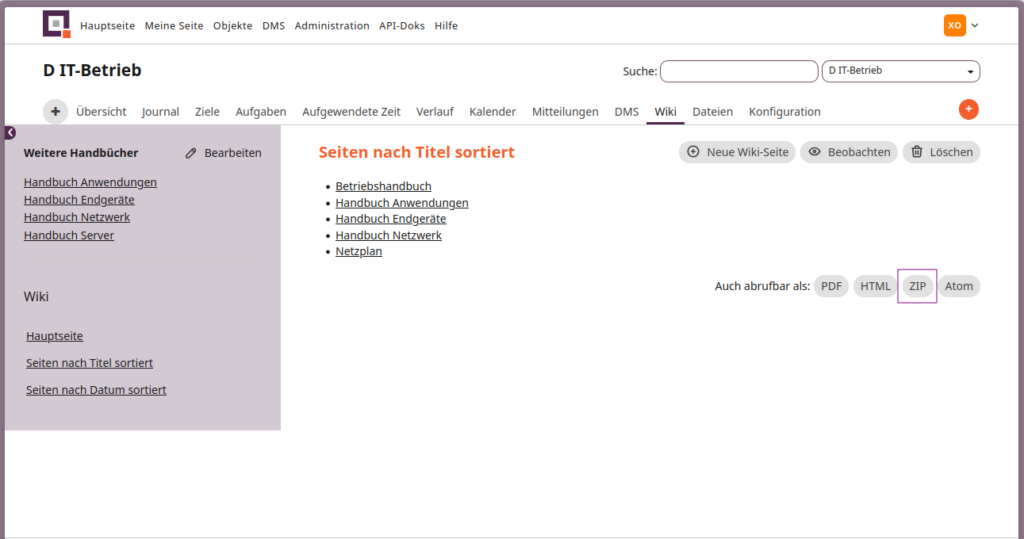Open the Betriebshandbuch wiki page
The image size is (1024, 539).
(383, 186)
